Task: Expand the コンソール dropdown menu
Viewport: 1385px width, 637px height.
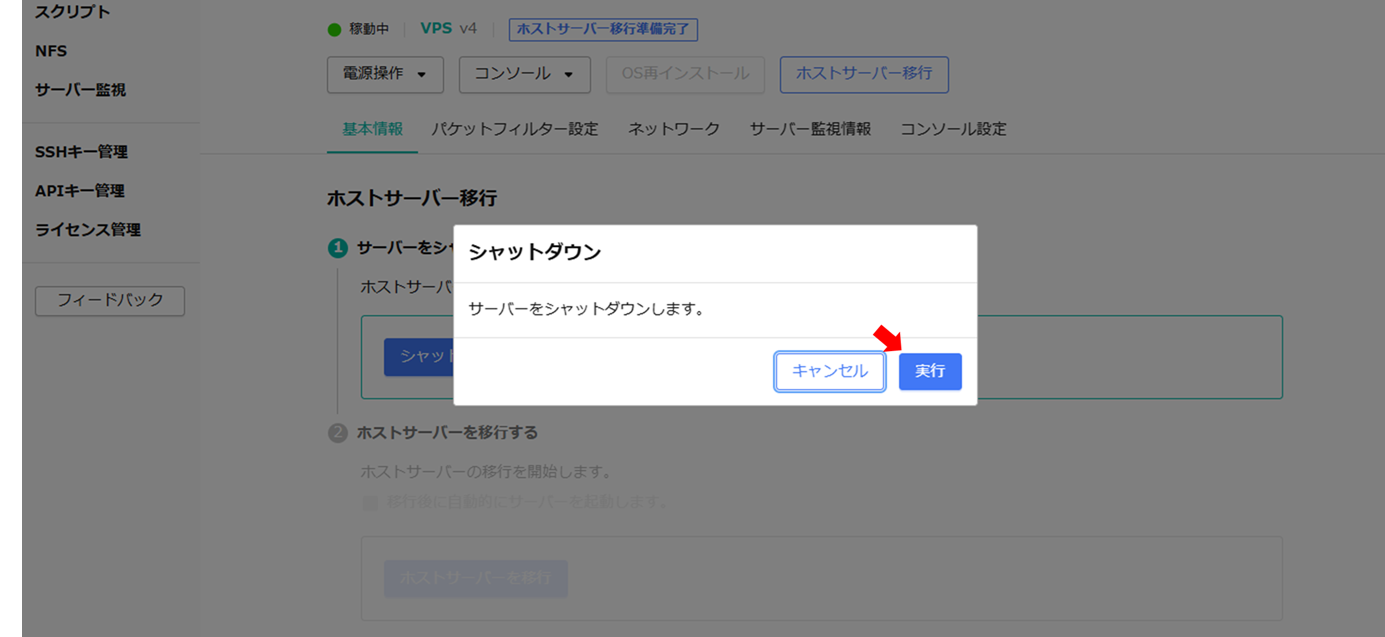Action: [525, 74]
